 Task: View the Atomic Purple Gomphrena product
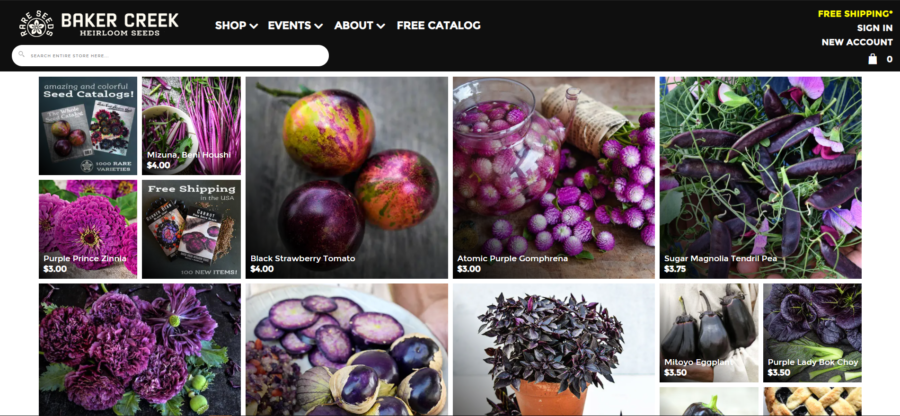(553, 178)
